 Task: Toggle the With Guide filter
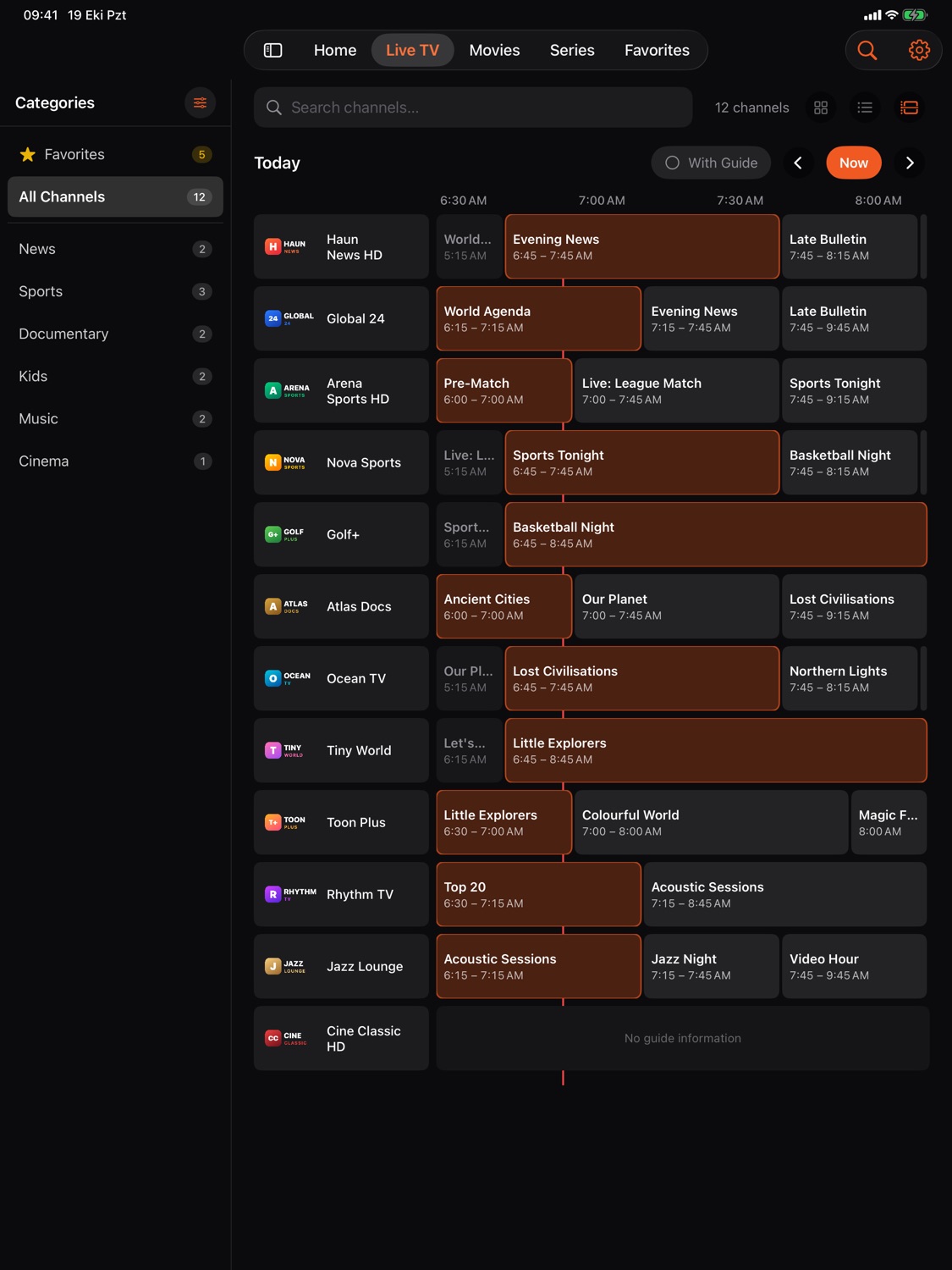(711, 163)
